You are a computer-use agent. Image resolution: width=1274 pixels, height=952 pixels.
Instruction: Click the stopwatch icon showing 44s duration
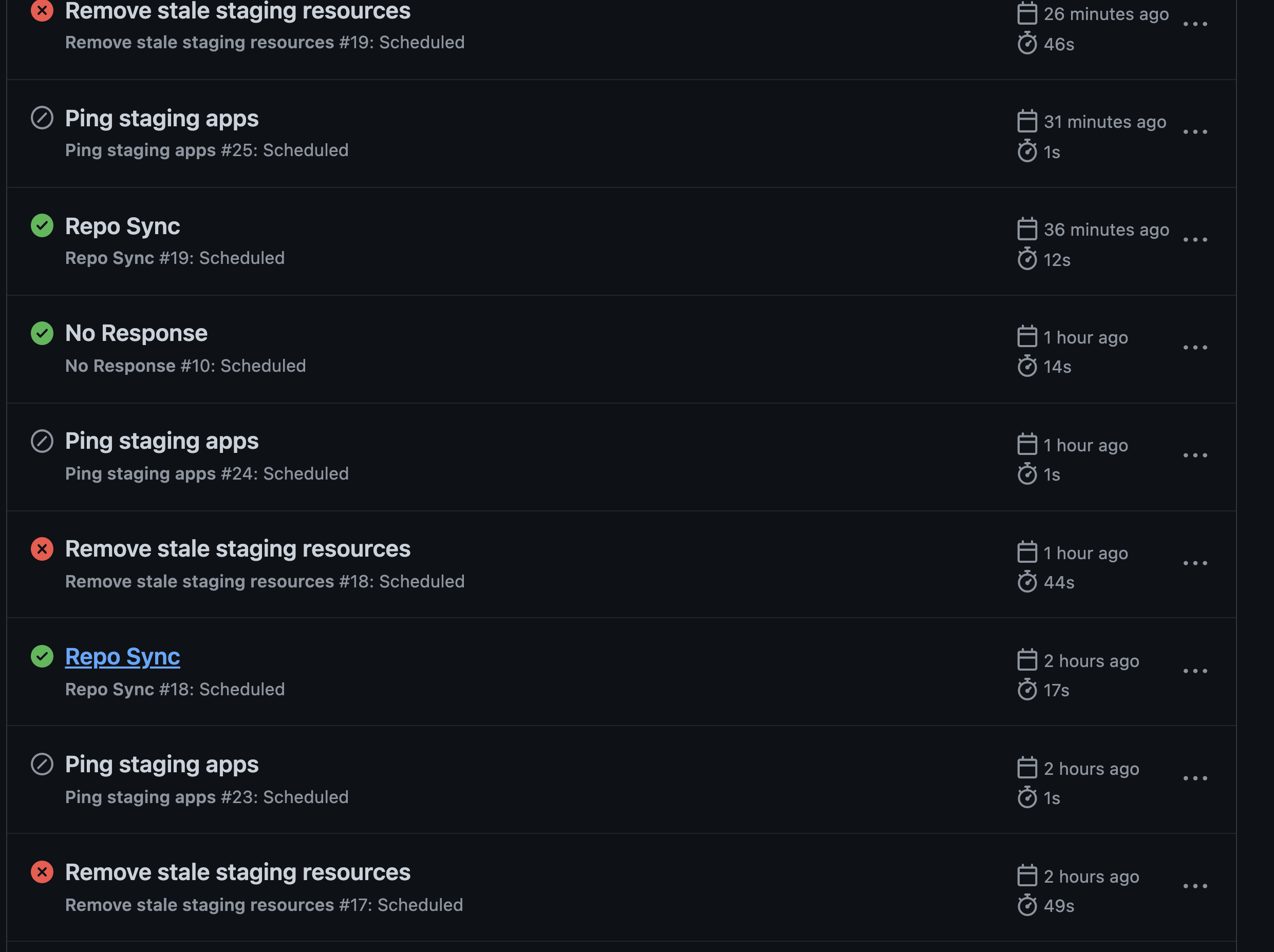coord(1028,582)
